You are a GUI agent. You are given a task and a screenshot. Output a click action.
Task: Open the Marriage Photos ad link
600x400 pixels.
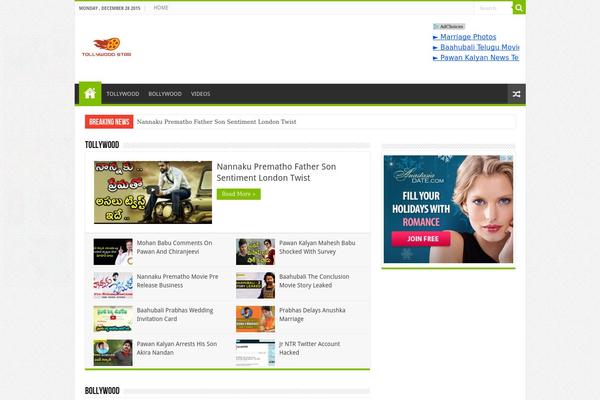(465, 37)
